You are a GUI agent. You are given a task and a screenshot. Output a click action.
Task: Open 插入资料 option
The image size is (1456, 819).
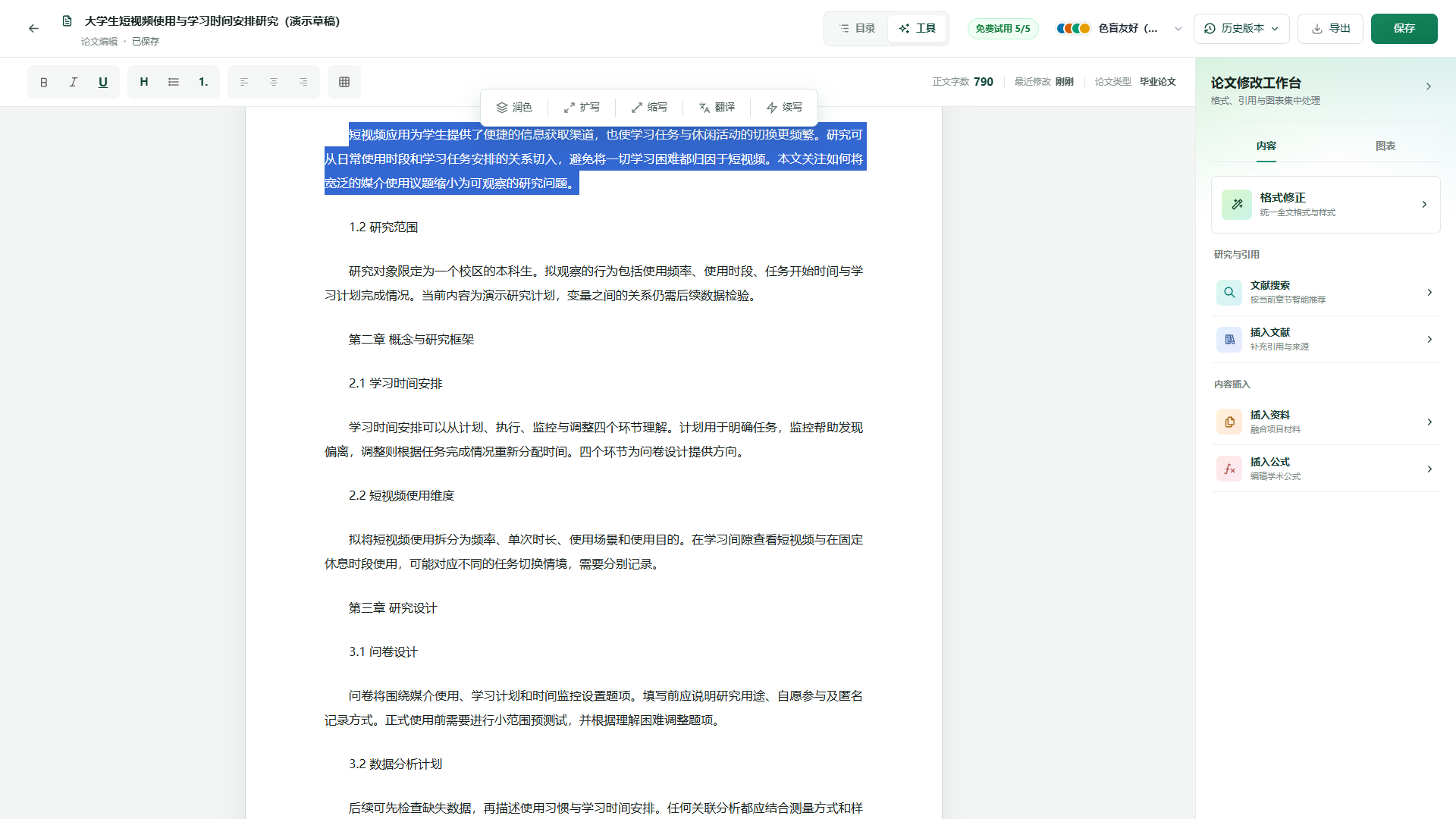tap(1326, 422)
